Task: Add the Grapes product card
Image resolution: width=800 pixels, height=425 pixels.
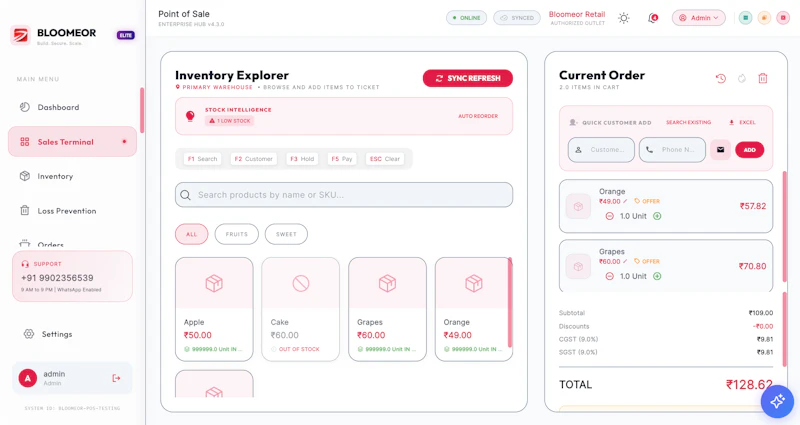Action: [x=387, y=309]
